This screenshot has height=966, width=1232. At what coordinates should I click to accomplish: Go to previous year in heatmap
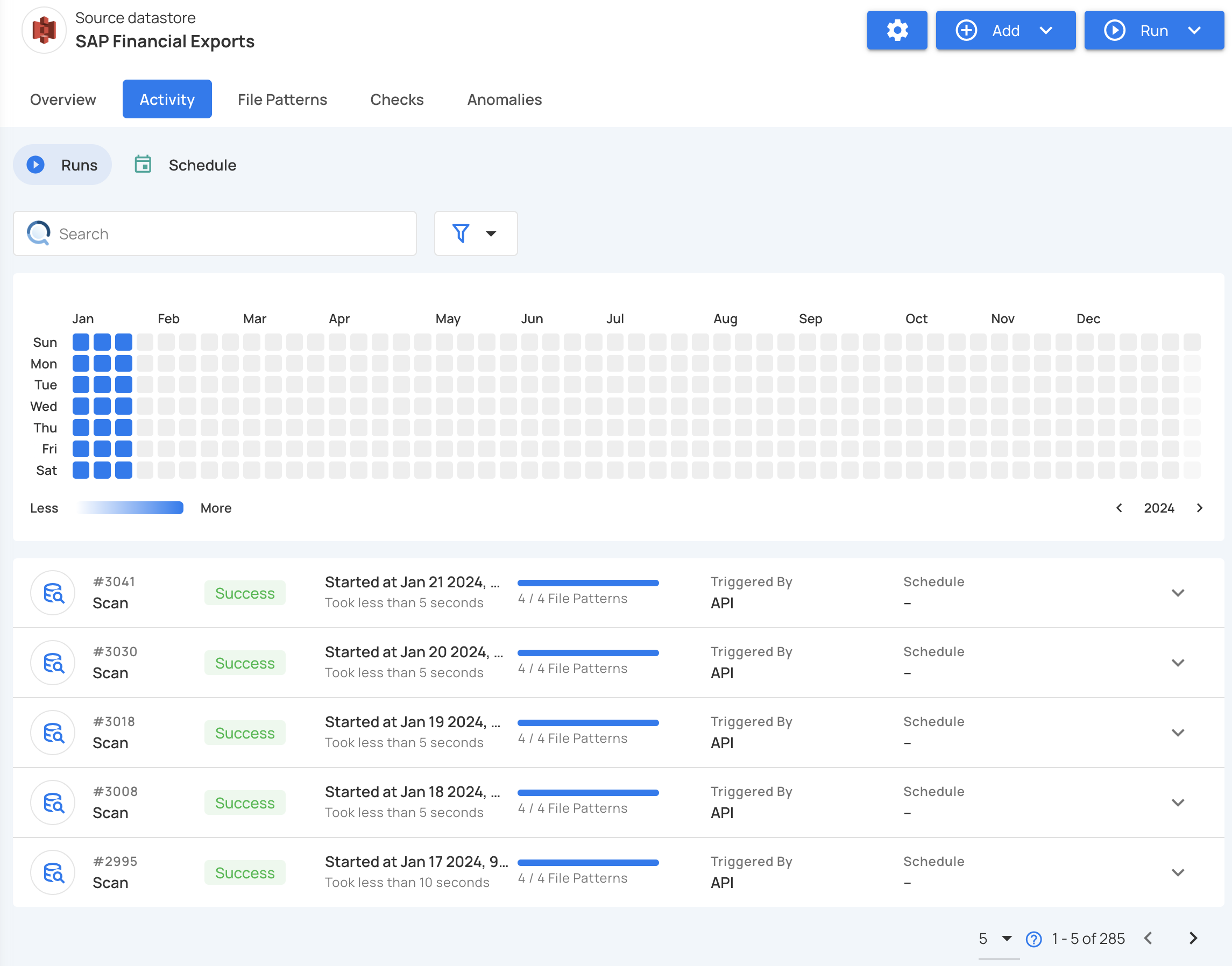[x=1118, y=508]
